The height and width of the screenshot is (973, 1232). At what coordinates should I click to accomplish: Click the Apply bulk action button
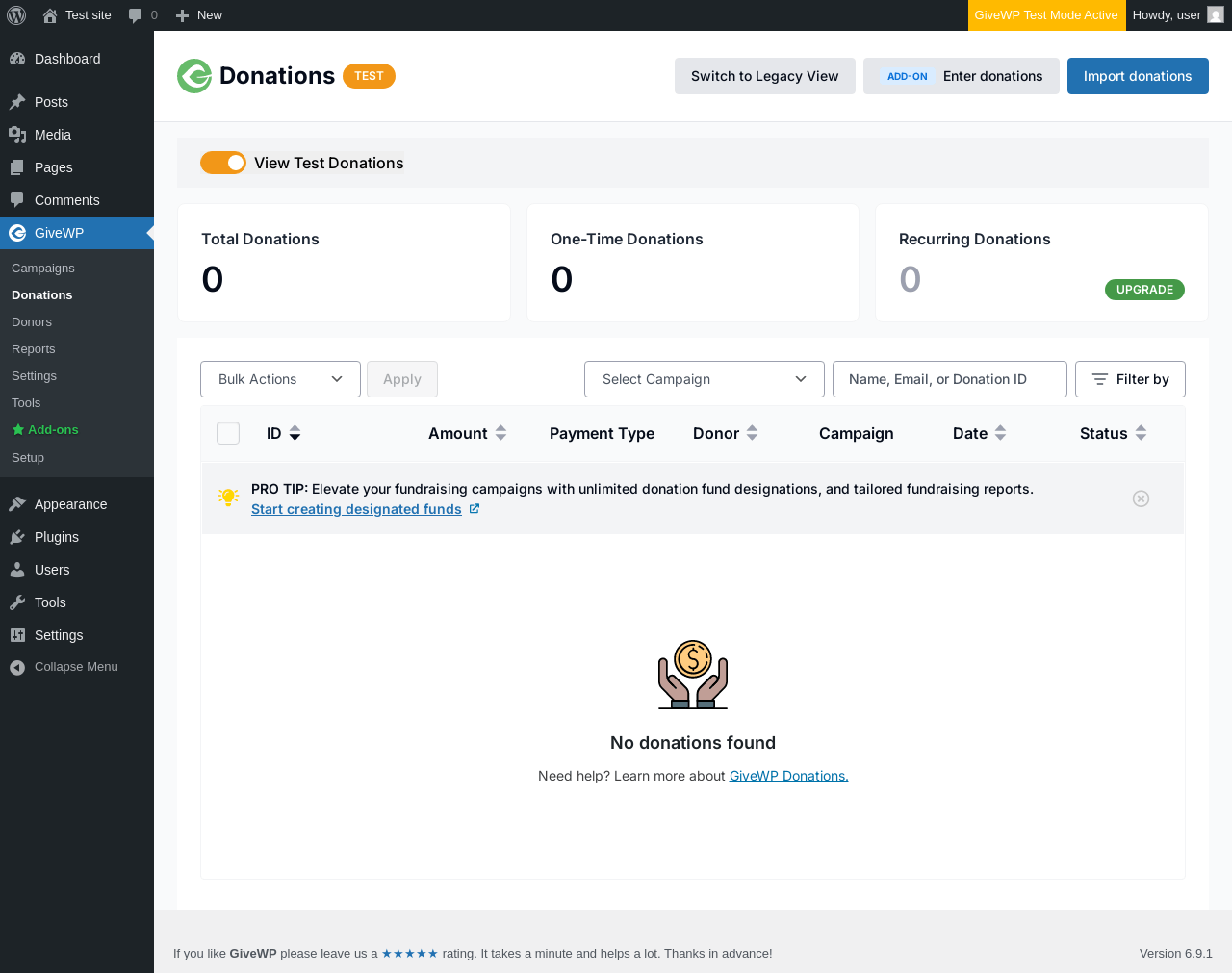click(402, 379)
